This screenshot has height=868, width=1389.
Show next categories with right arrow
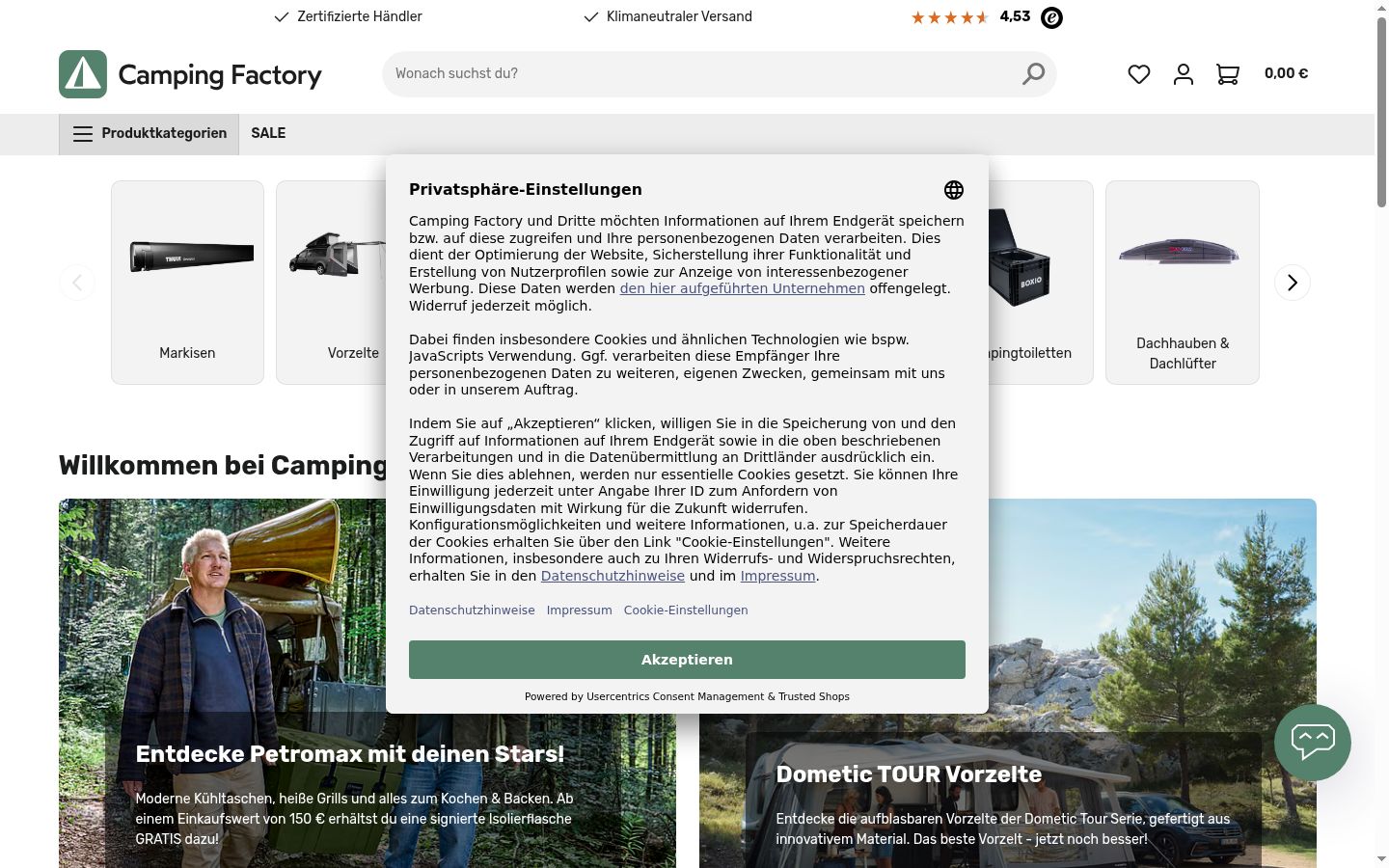(x=1293, y=283)
